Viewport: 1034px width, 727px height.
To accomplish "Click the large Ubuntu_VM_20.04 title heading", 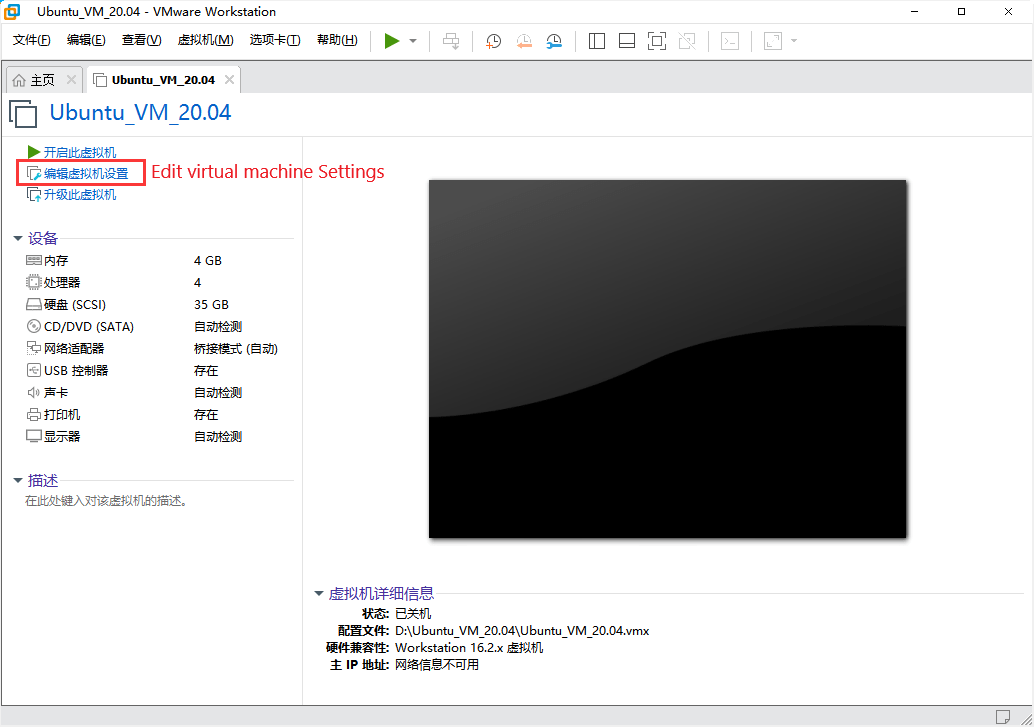I will coord(140,112).
